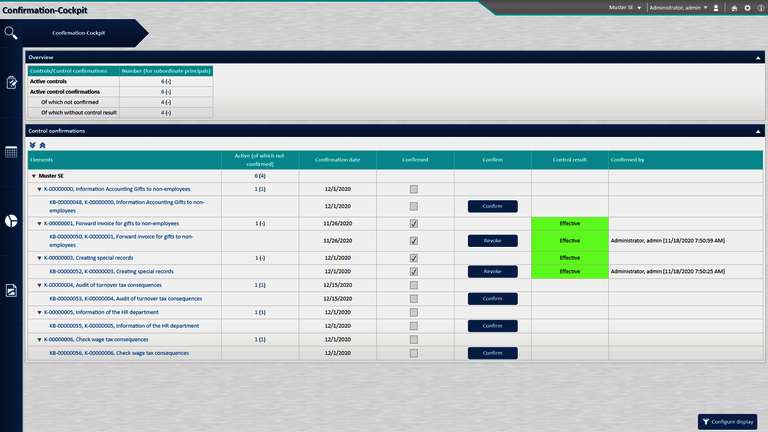
Task: Open the pie chart icon in the sidebar
Action: (x=11, y=221)
